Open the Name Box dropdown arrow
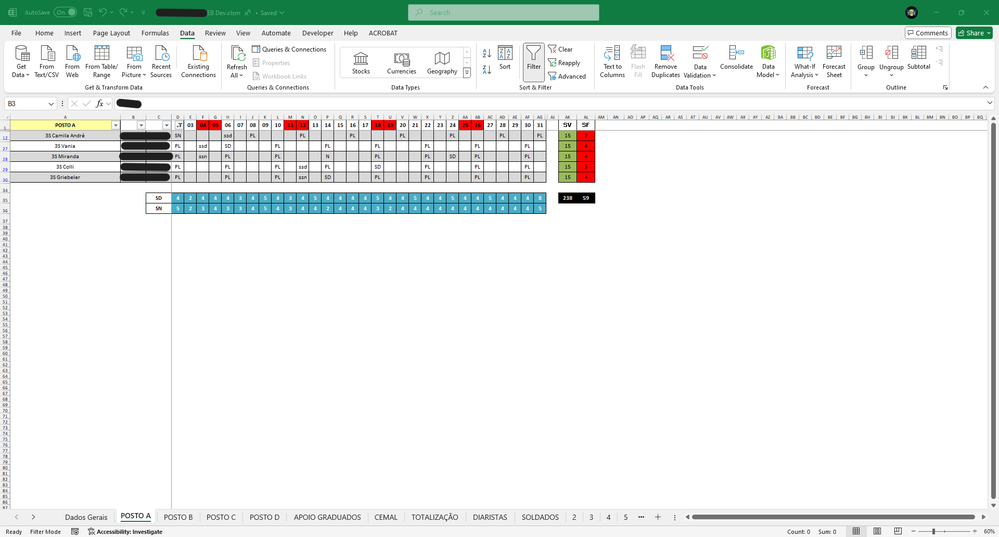Screen dimensions: 999x537 (50, 103)
